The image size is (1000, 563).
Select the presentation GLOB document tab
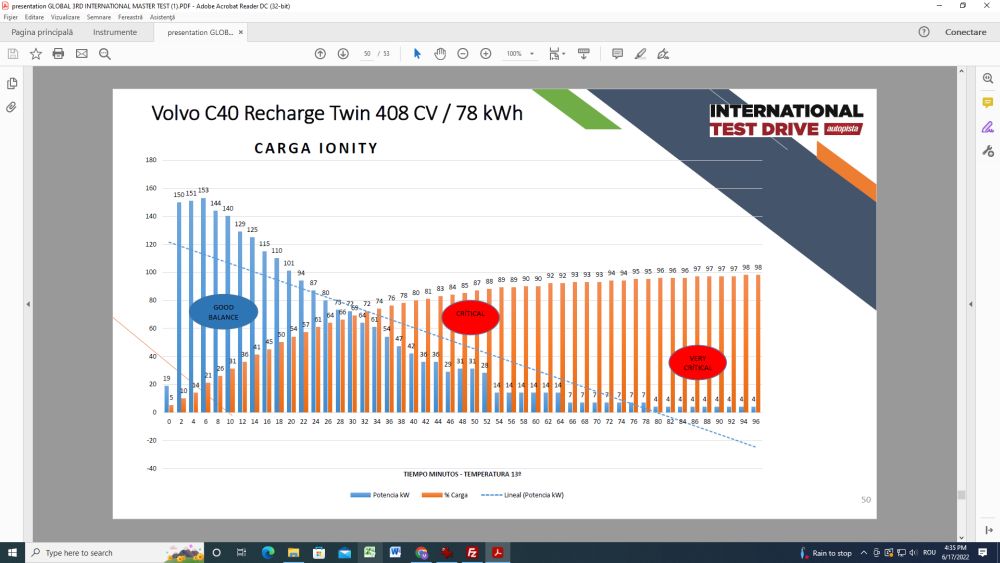tap(200, 32)
